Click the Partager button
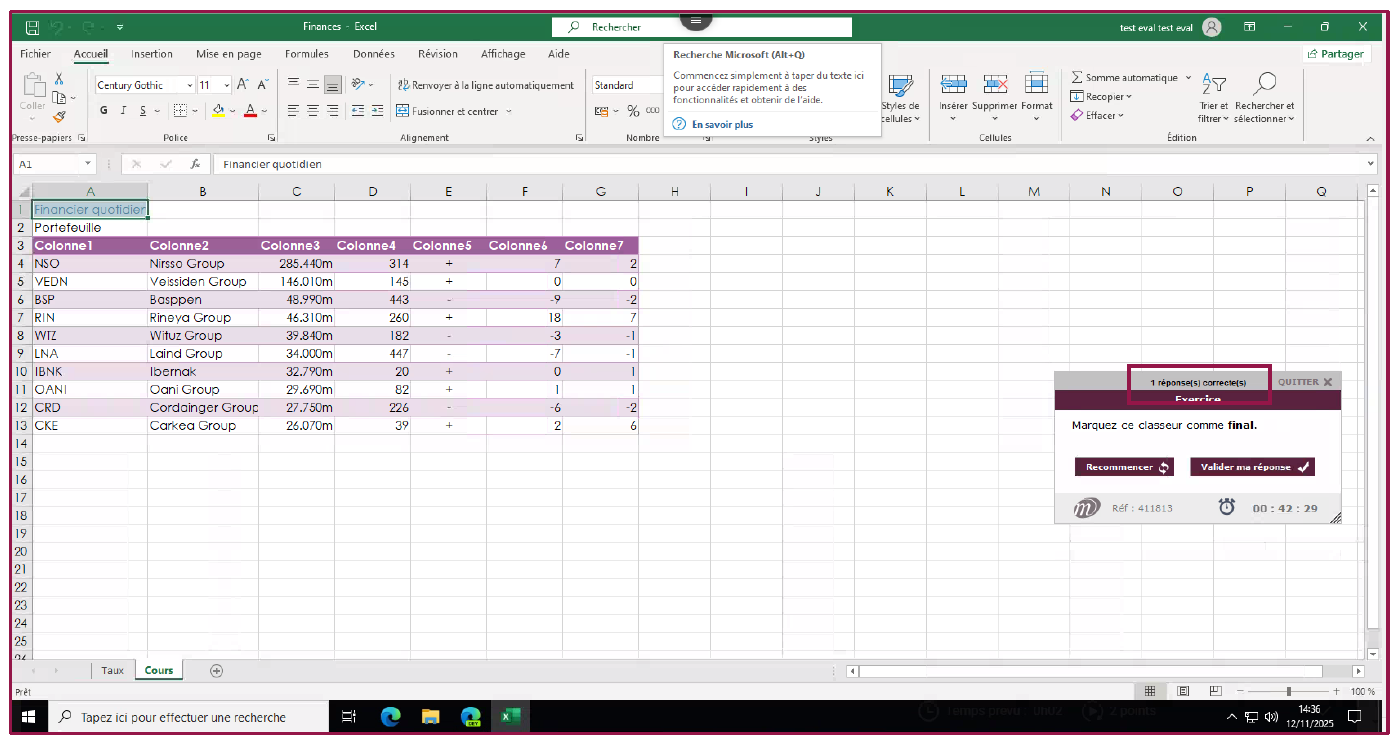The width and height of the screenshot is (1398, 746). [x=1336, y=54]
